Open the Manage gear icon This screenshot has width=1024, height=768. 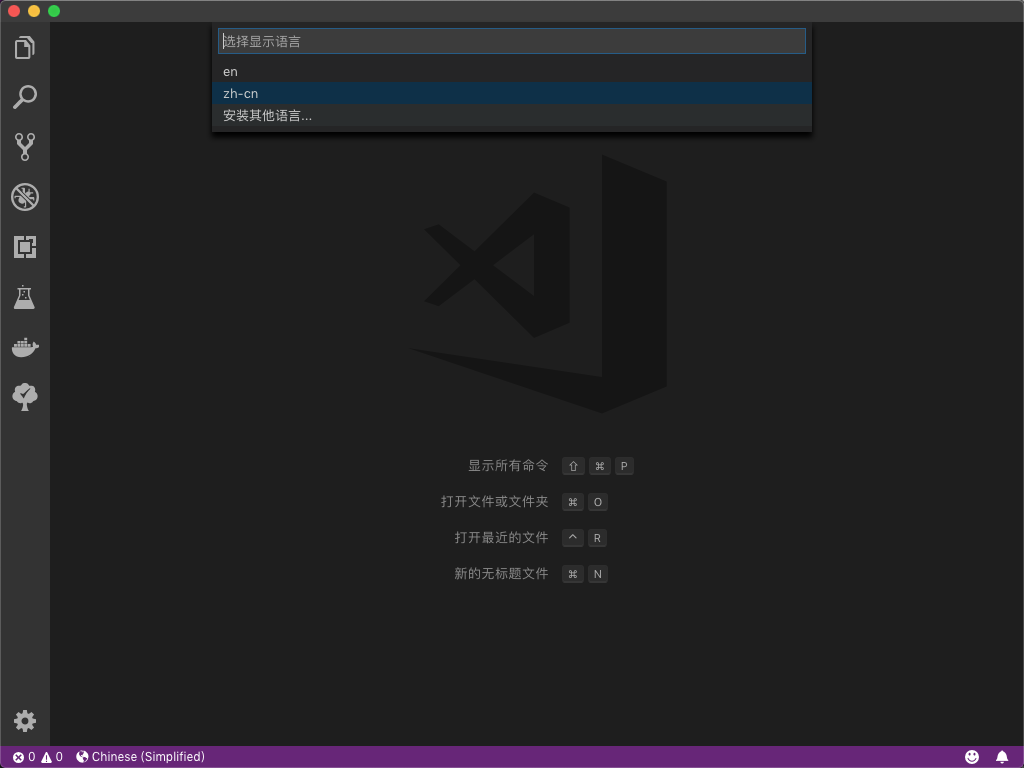point(25,721)
